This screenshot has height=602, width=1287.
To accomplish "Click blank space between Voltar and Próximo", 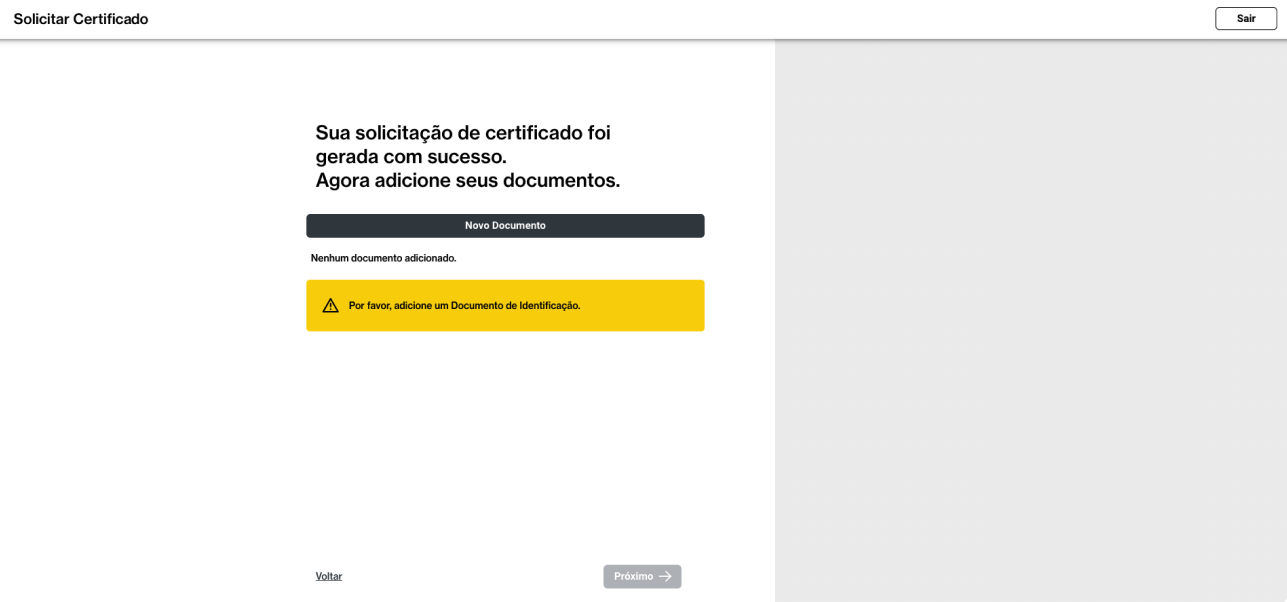I will point(470,577).
